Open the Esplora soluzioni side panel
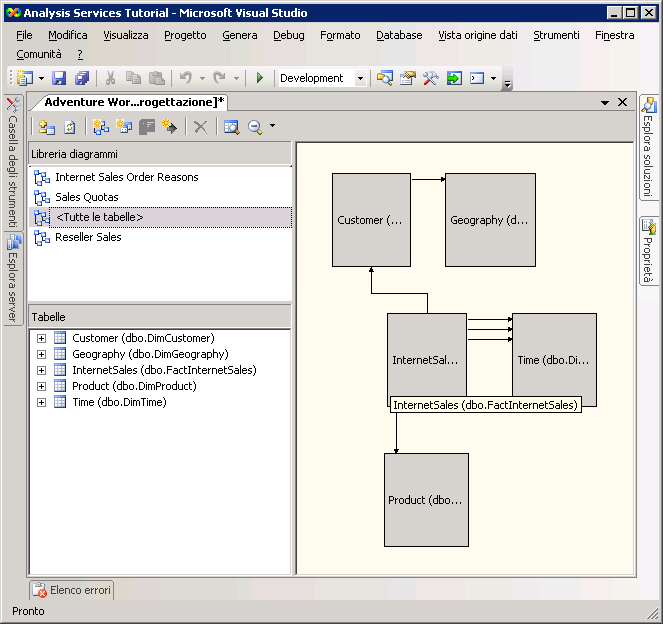Screen dimensions: 663x624 click(649, 148)
